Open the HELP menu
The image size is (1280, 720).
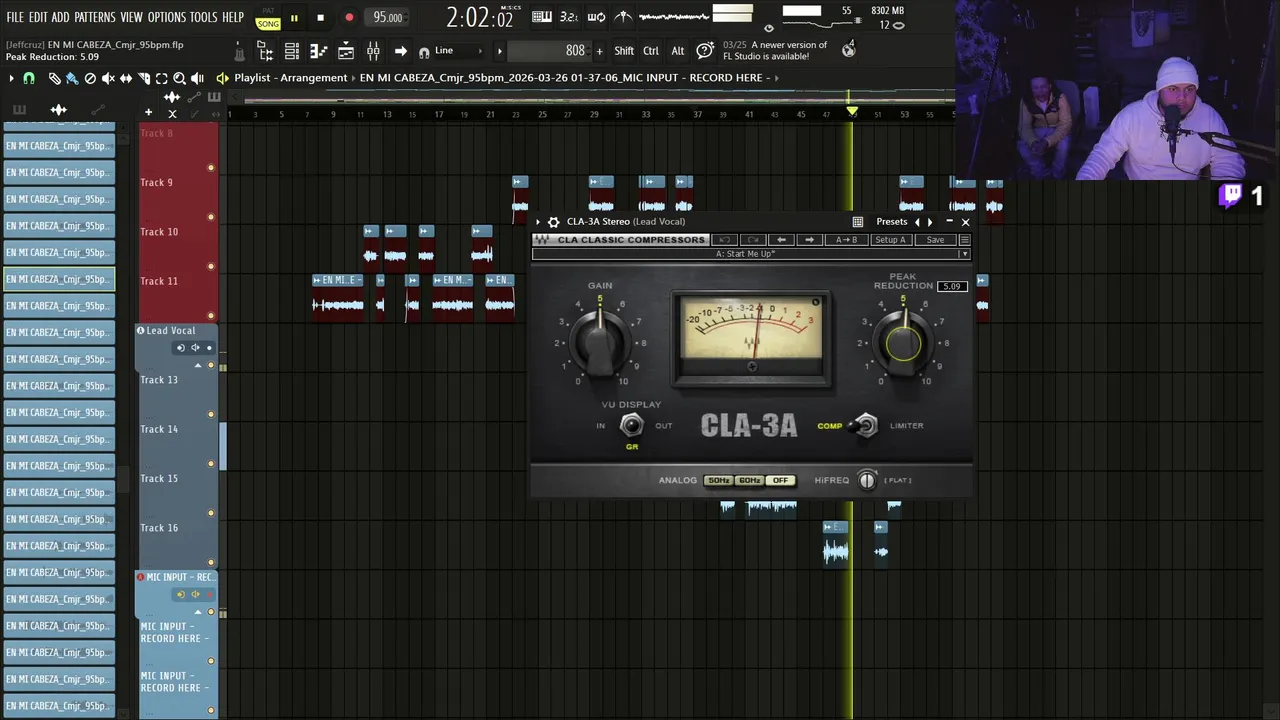coord(233,18)
